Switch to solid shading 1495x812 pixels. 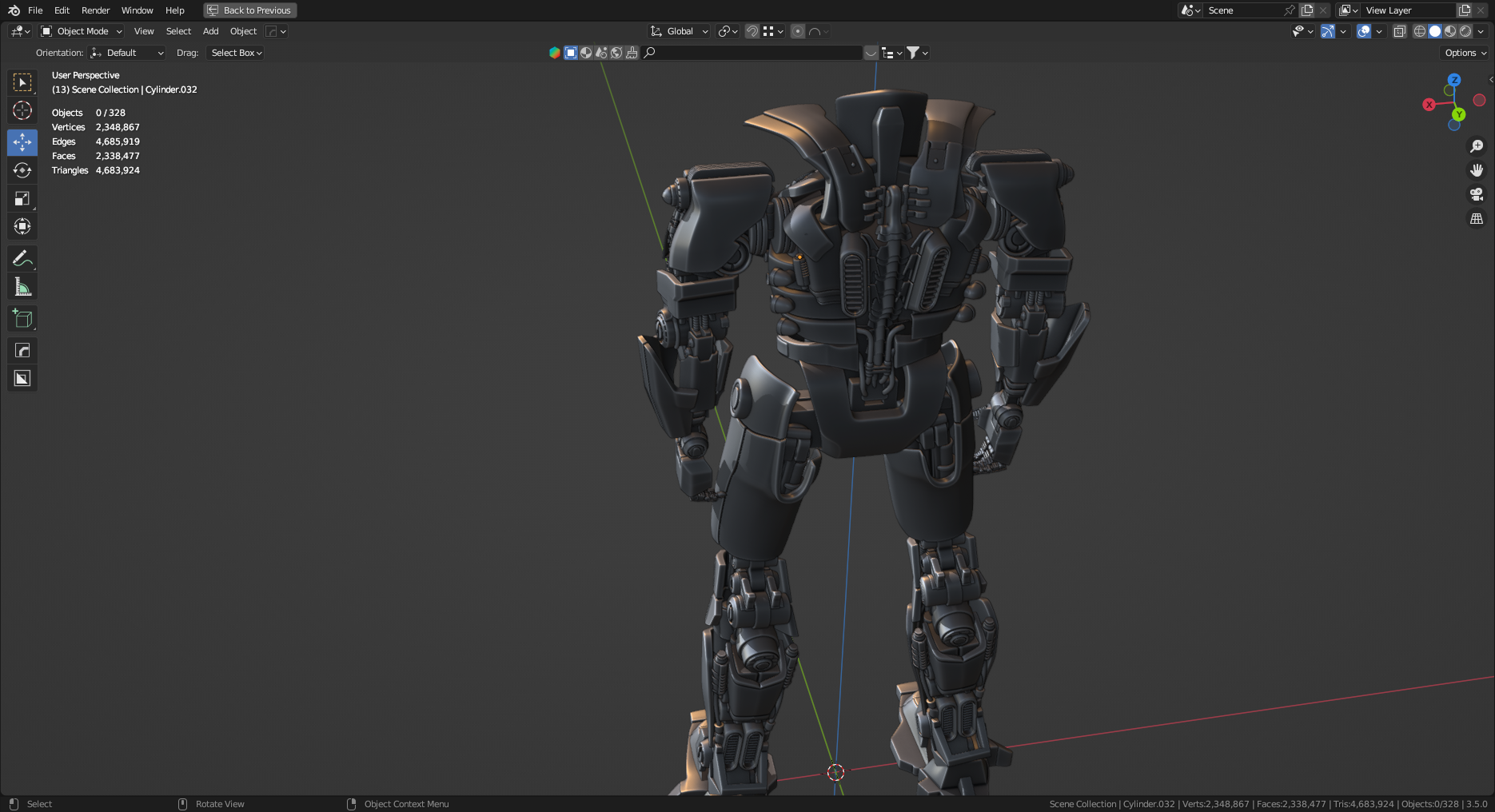coord(1435,31)
